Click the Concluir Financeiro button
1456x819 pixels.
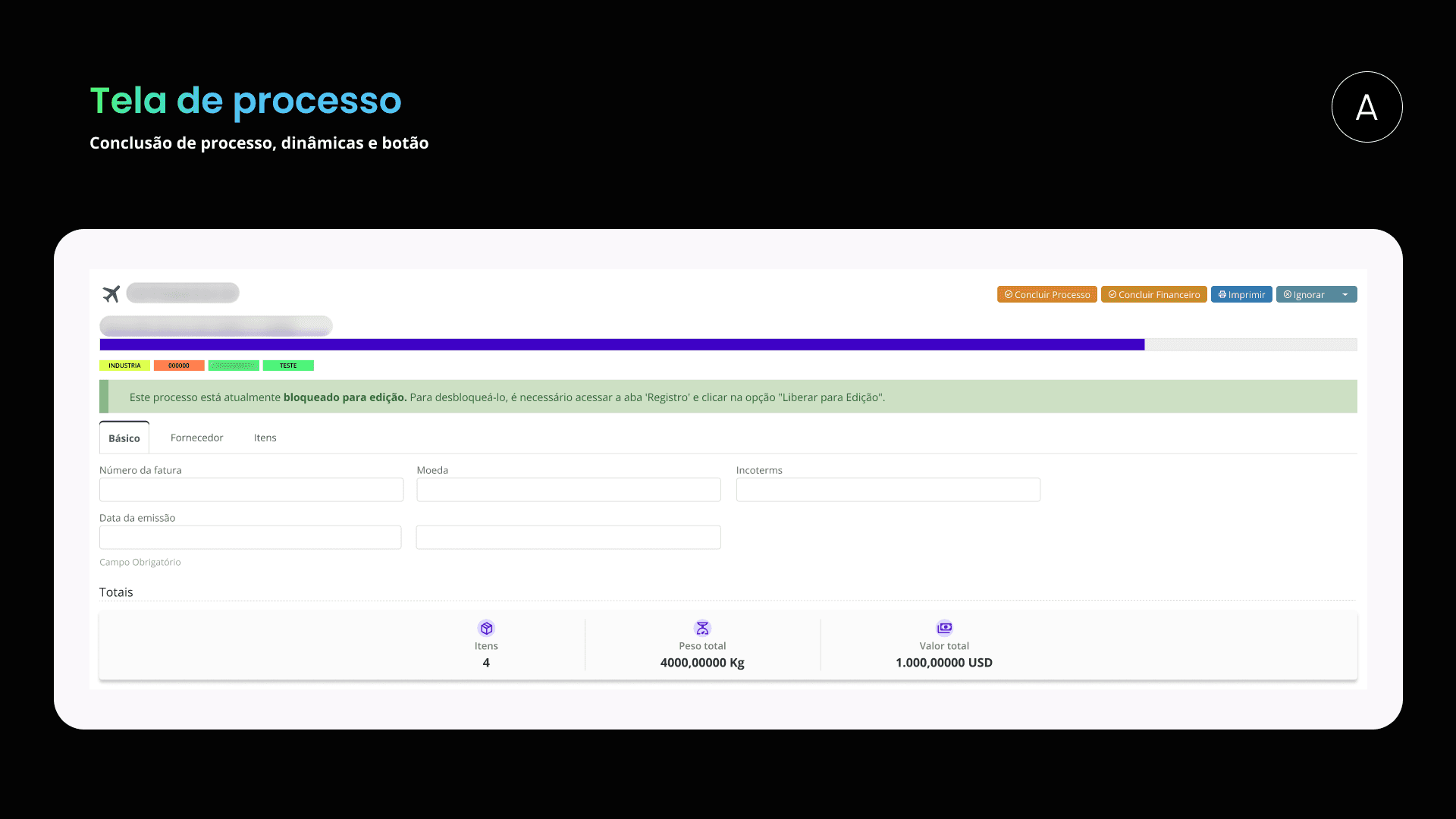click(x=1153, y=294)
